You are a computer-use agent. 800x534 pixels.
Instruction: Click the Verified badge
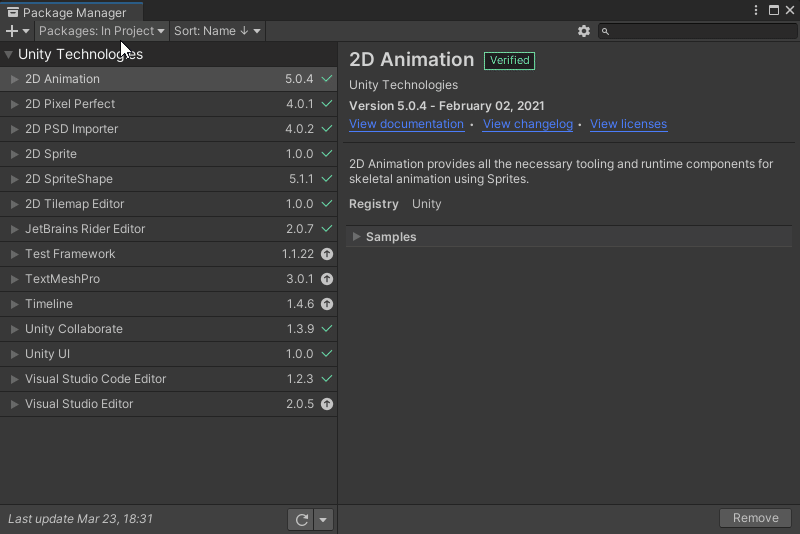pyautogui.click(x=509, y=60)
